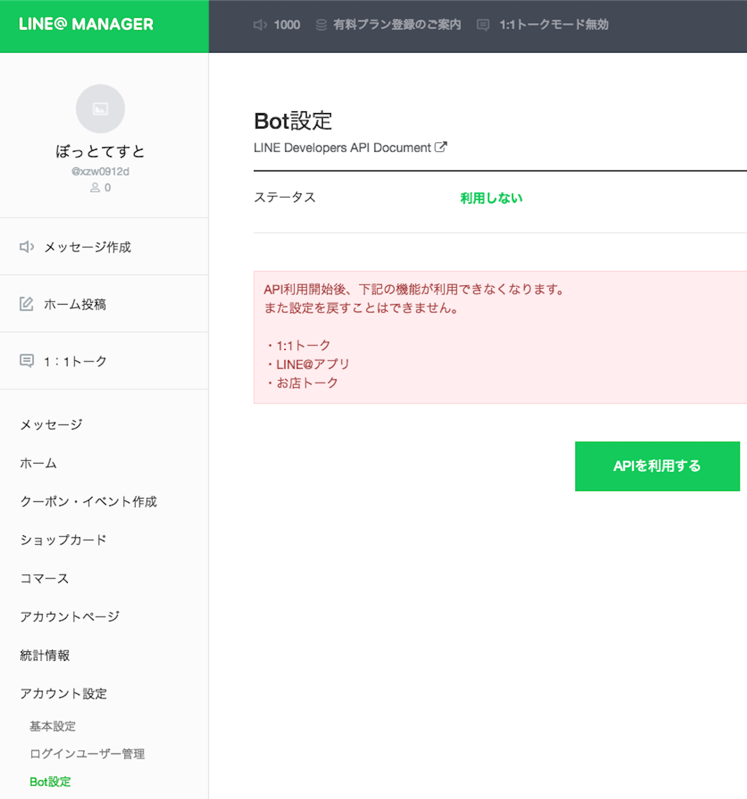
Task: Click the account ID @xzw0912d
Action: 100,172
